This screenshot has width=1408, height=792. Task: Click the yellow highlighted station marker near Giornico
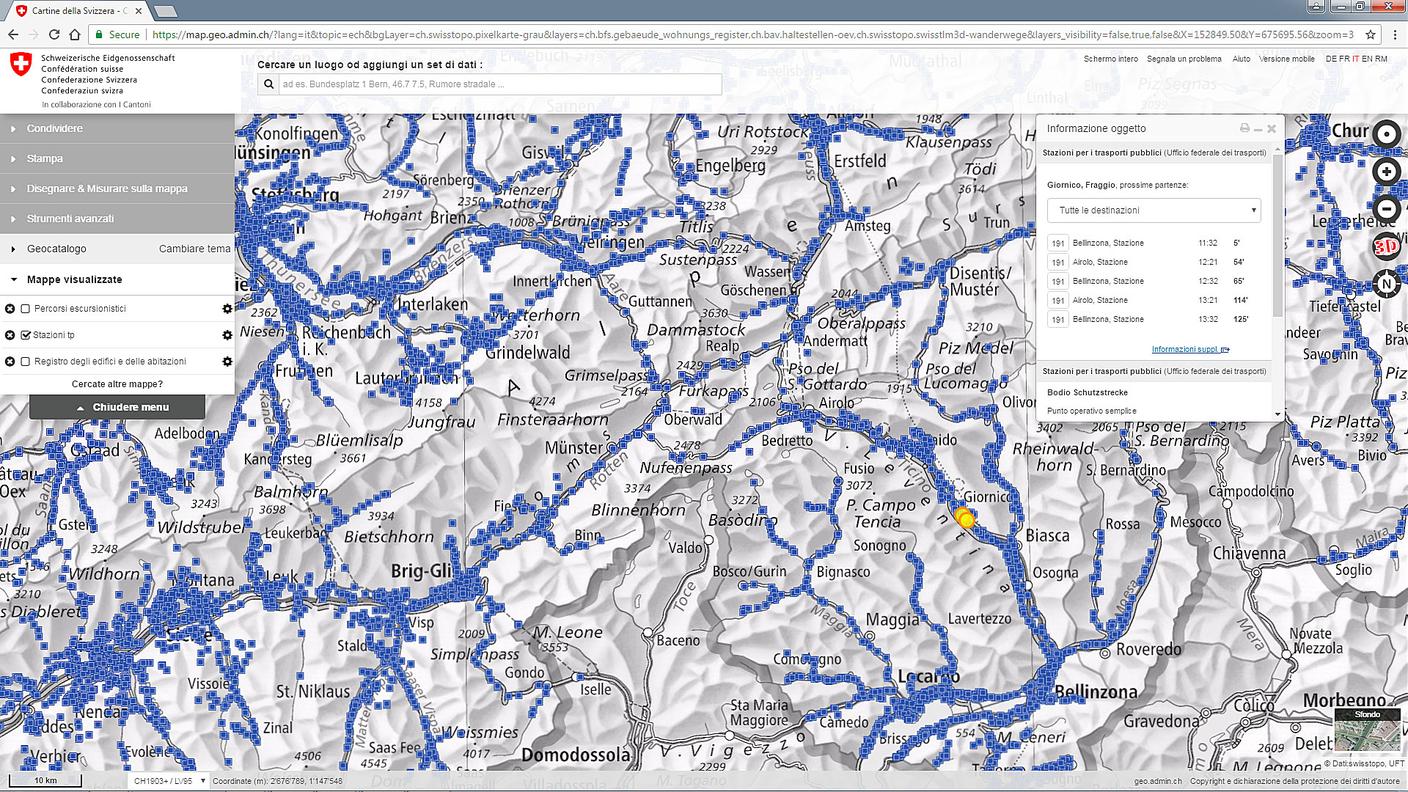(964, 518)
